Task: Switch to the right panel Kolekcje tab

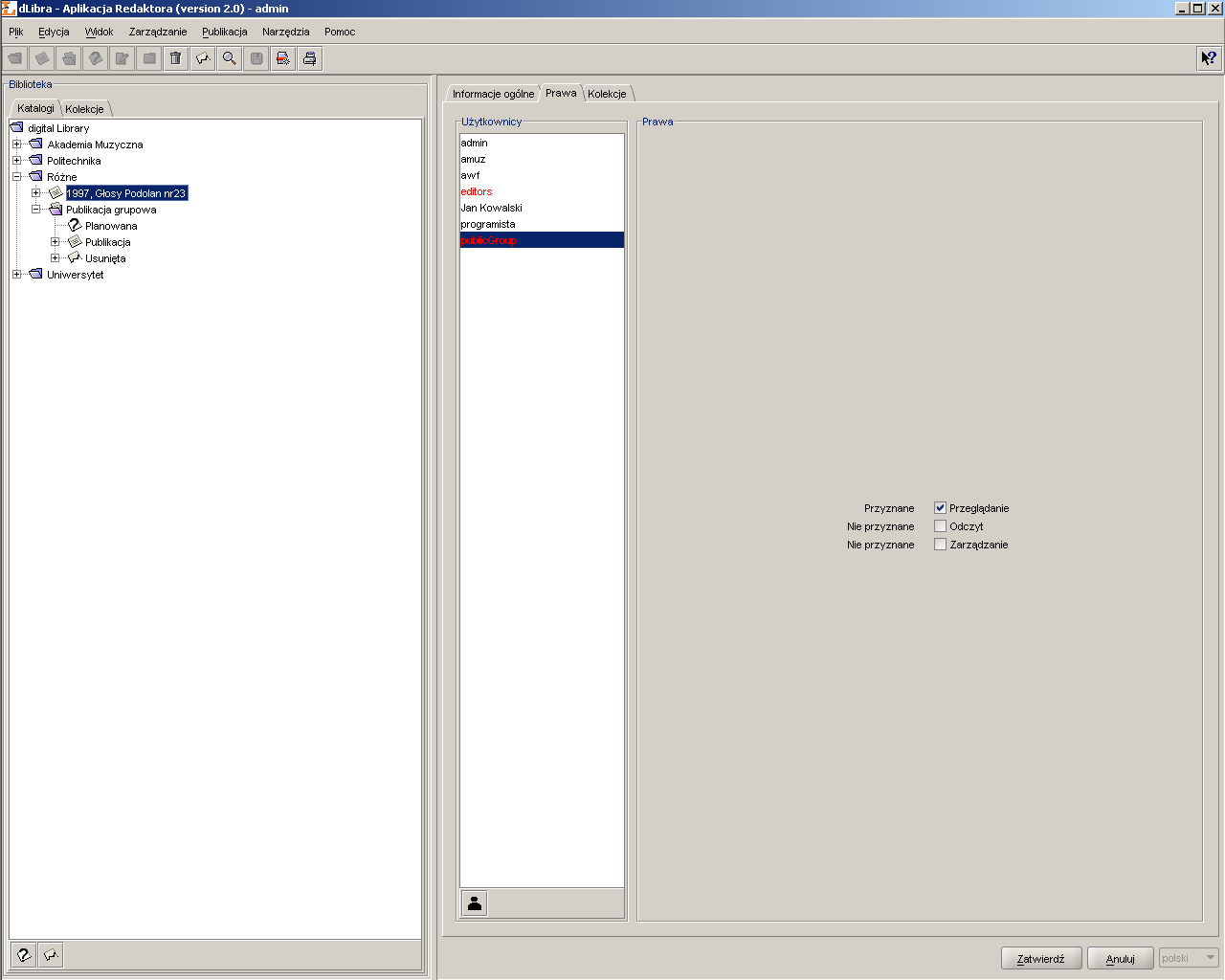Action: (x=607, y=94)
